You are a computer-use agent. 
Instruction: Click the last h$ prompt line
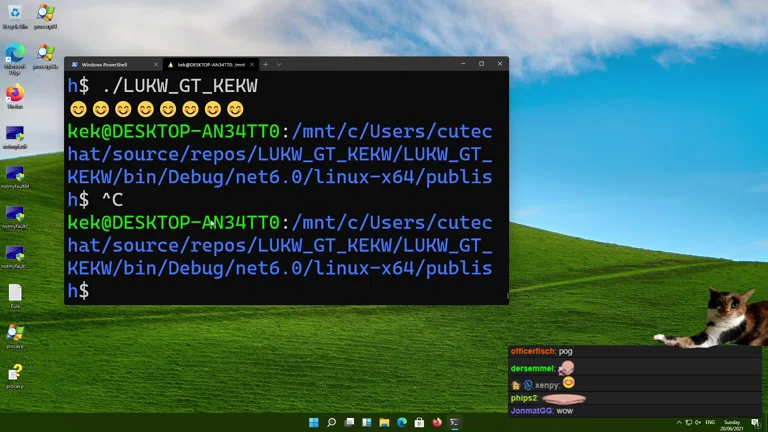[78, 291]
